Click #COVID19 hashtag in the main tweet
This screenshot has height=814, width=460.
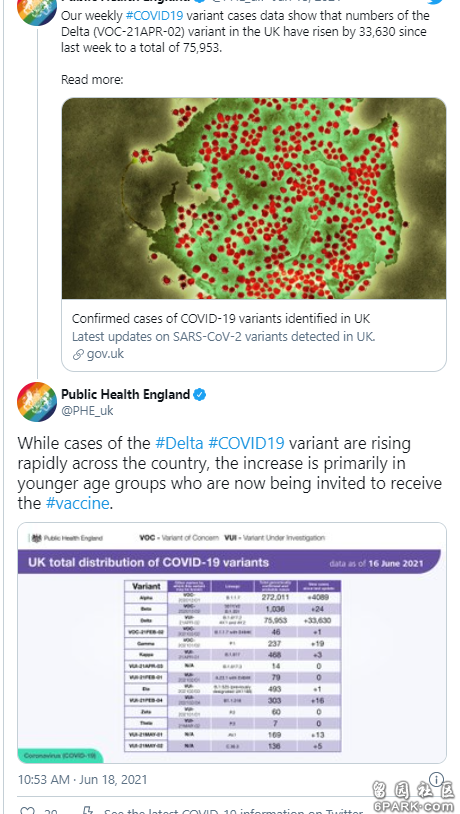246,443
